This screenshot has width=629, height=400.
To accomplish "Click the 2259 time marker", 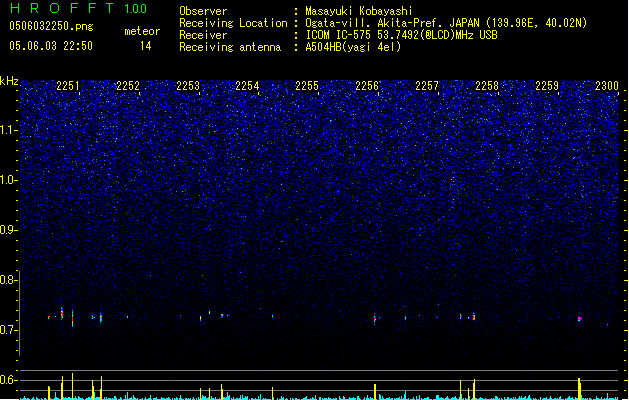I will [x=547, y=86].
